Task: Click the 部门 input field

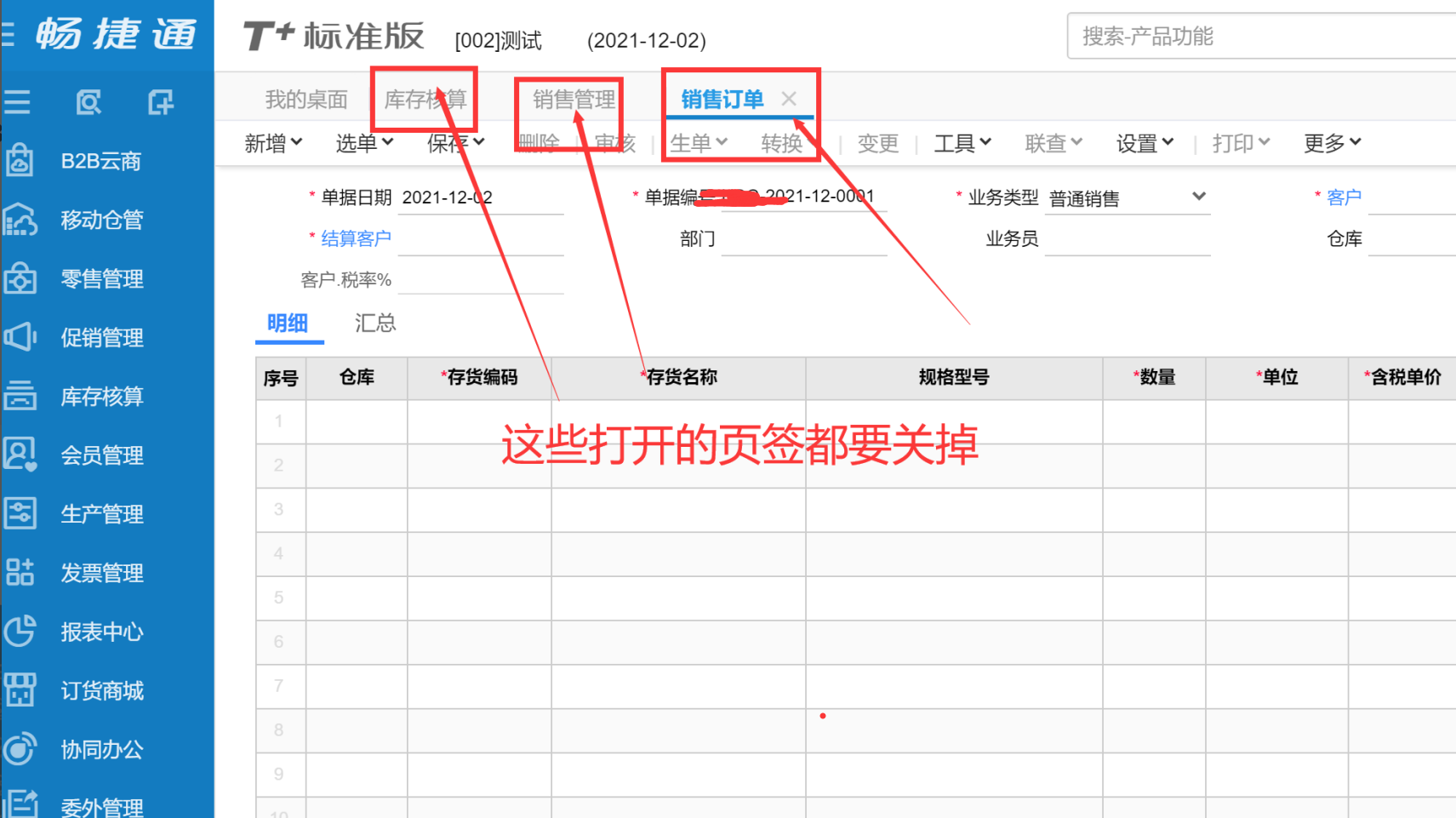Action: pos(804,239)
